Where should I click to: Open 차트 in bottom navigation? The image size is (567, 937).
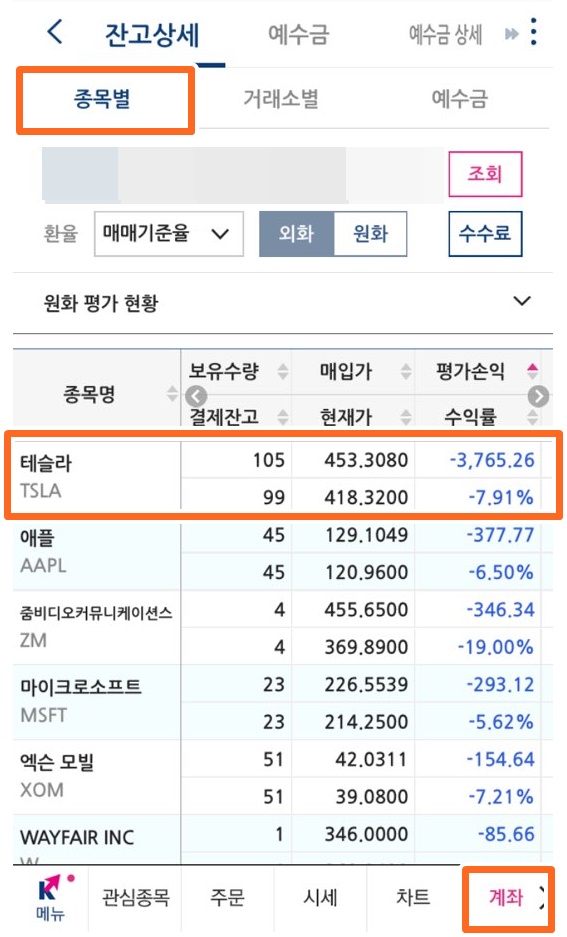413,897
